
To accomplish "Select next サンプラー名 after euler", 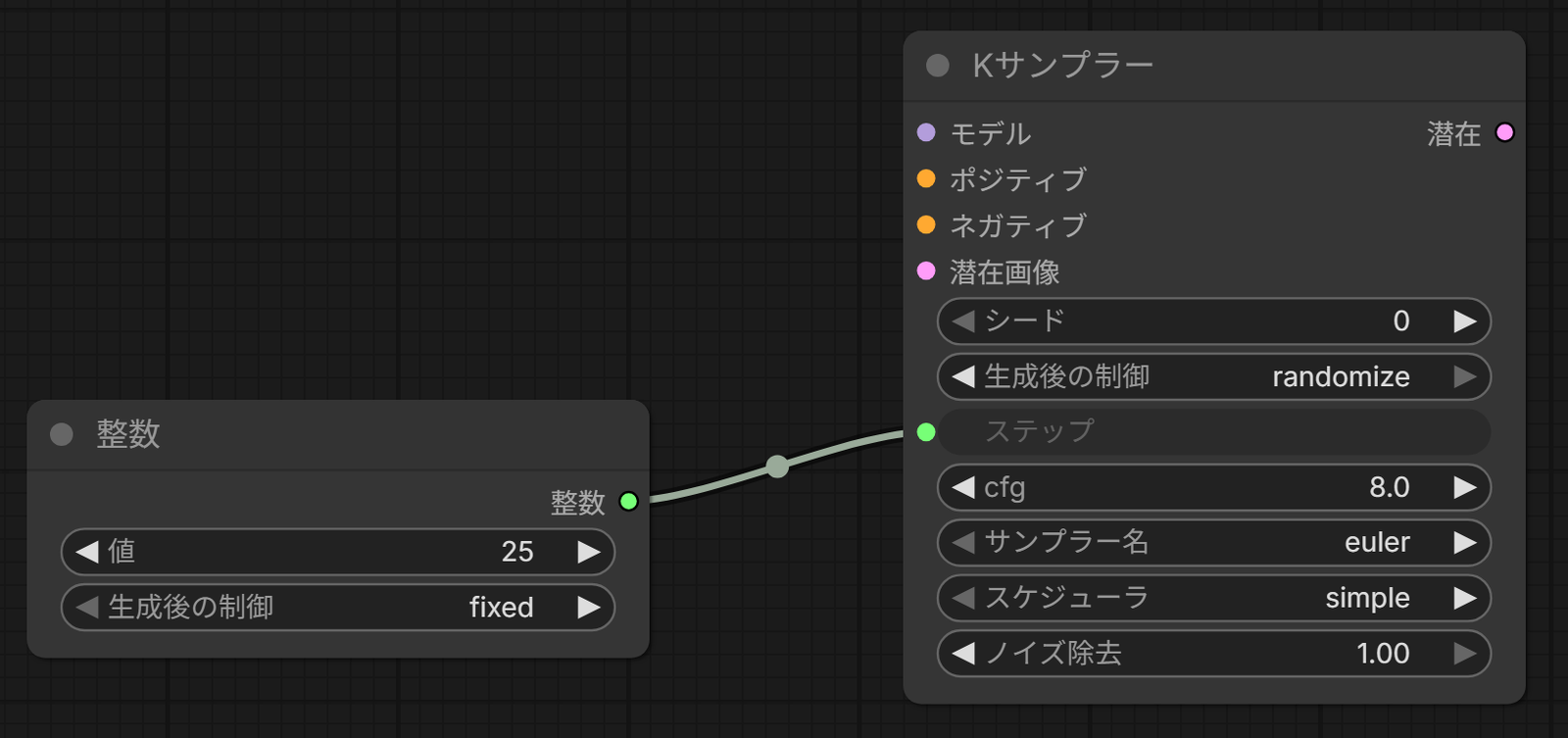I will (1465, 542).
